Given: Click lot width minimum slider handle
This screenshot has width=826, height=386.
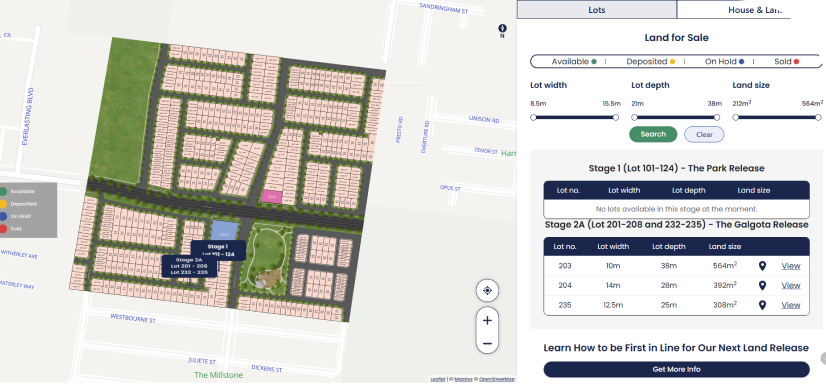Looking at the screenshot, I should [533, 117].
